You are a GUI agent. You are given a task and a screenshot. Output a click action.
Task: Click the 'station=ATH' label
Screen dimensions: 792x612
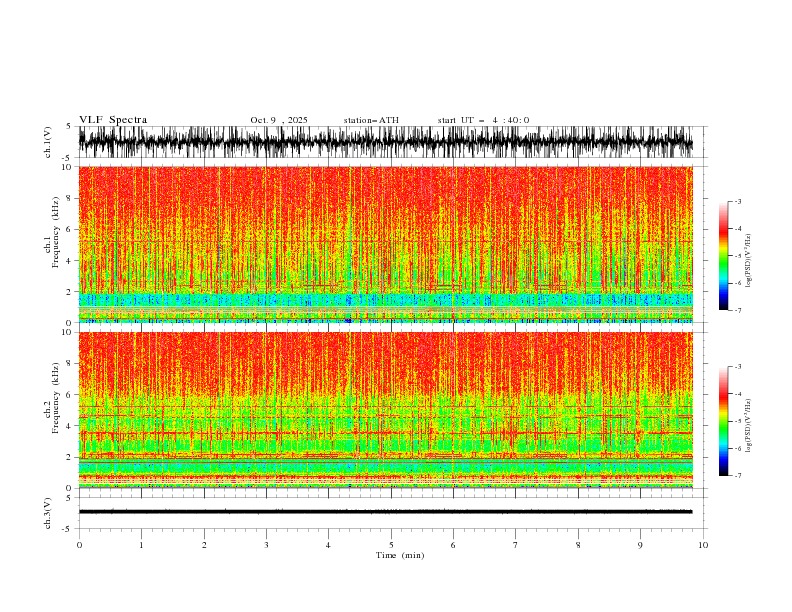[371, 120]
